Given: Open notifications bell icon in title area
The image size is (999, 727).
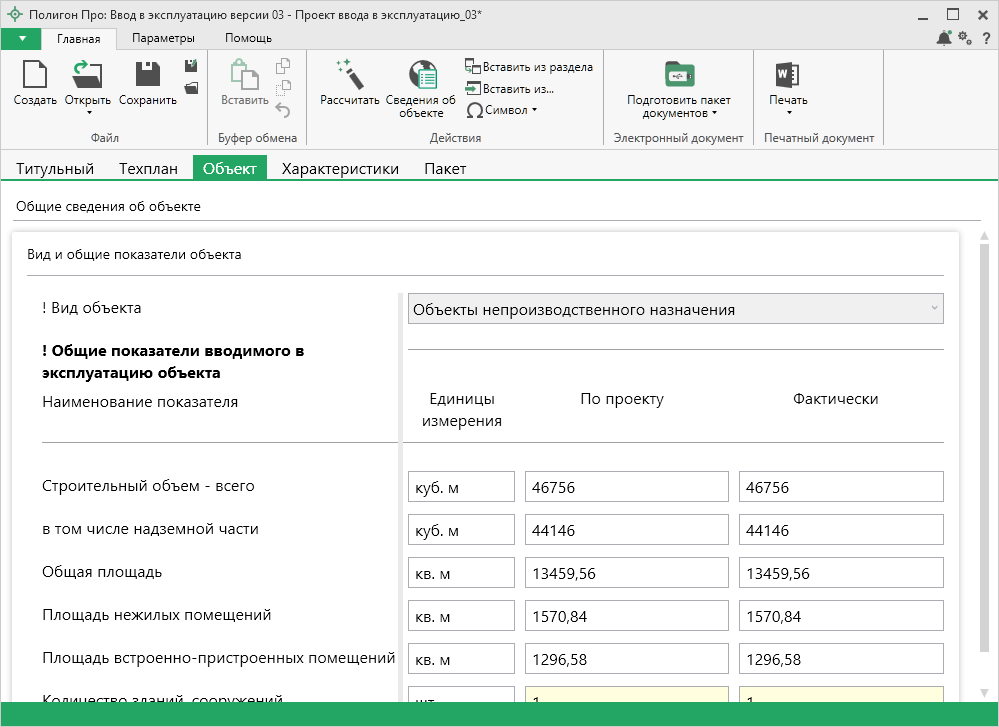Looking at the screenshot, I should coord(943,38).
